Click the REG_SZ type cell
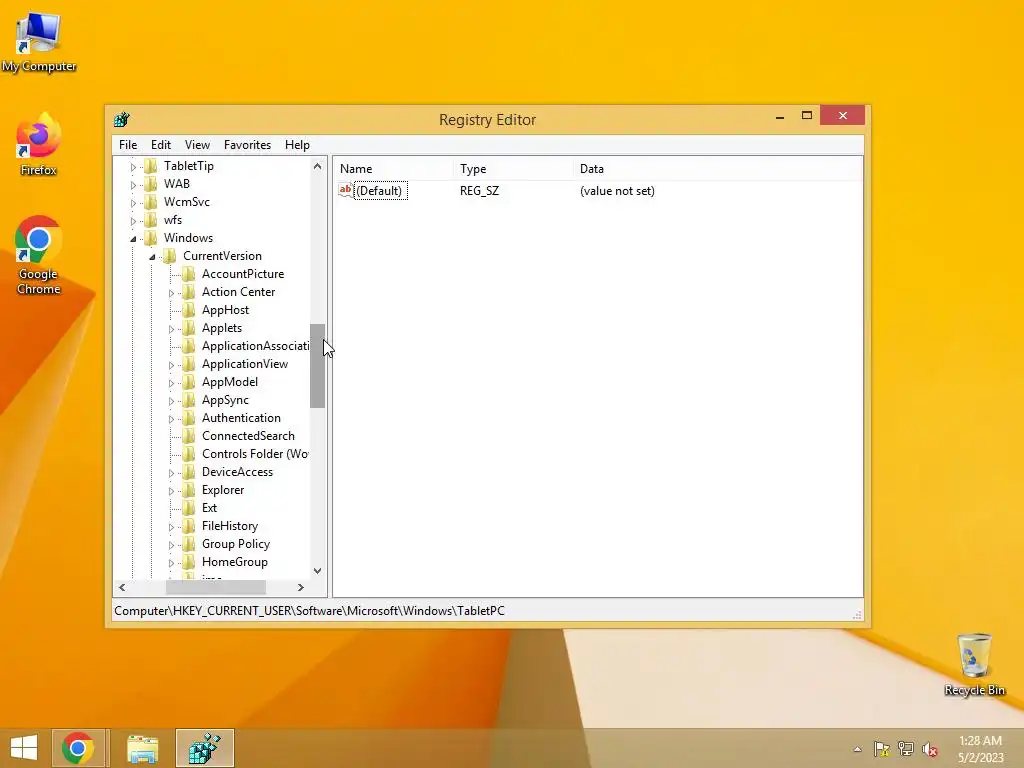Image resolution: width=1024 pixels, height=768 pixels. click(479, 191)
